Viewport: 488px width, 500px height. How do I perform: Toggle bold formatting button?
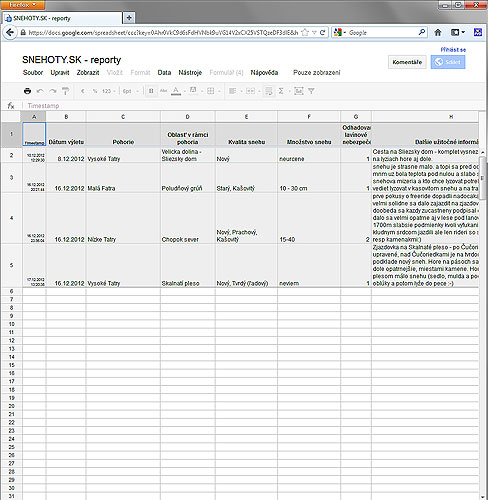tap(151, 91)
